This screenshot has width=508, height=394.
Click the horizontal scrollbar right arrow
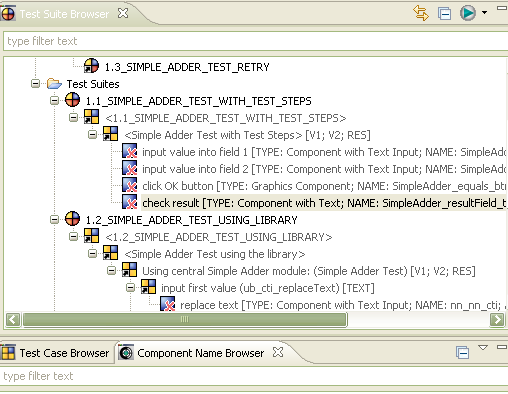pos(497,319)
